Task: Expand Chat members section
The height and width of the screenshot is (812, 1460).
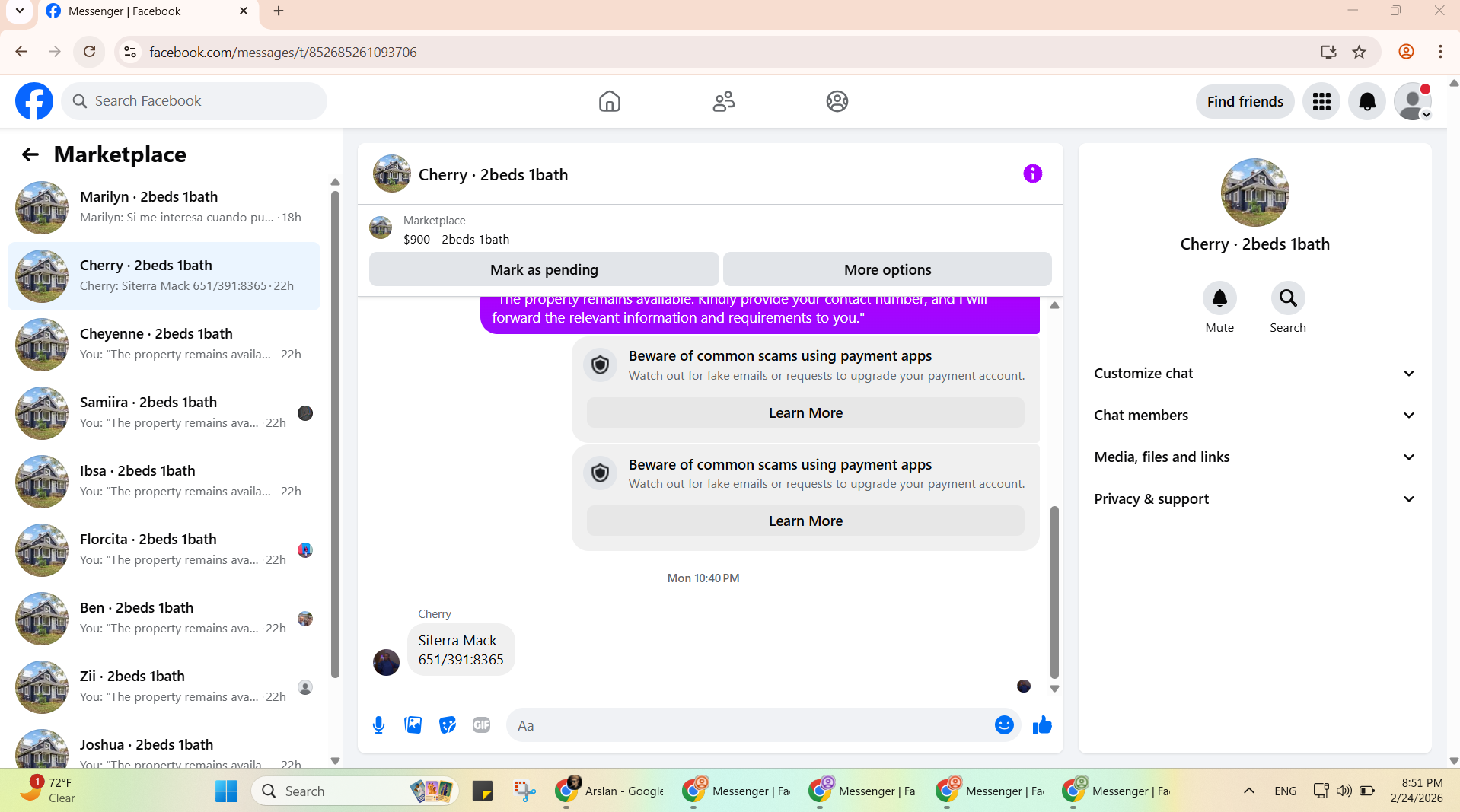Action: [x=1254, y=416]
